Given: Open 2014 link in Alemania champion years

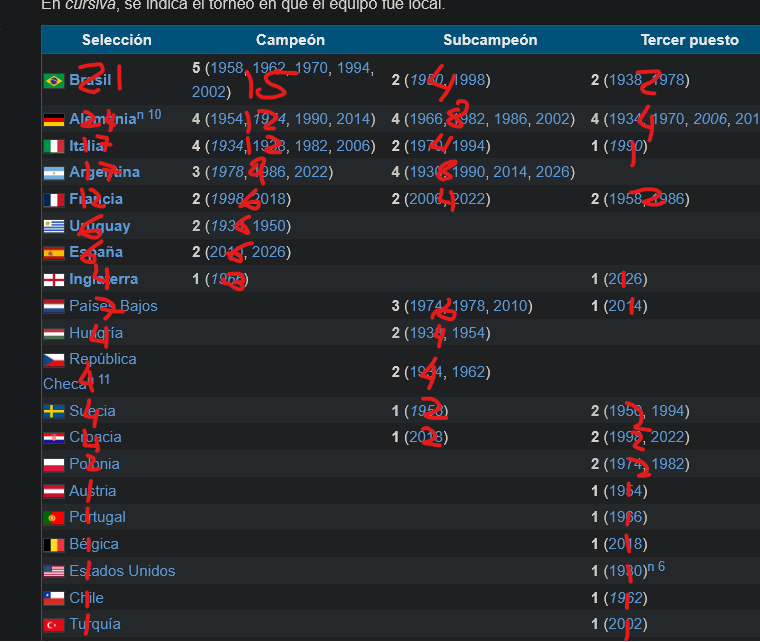Looking at the screenshot, I should tap(353, 119).
